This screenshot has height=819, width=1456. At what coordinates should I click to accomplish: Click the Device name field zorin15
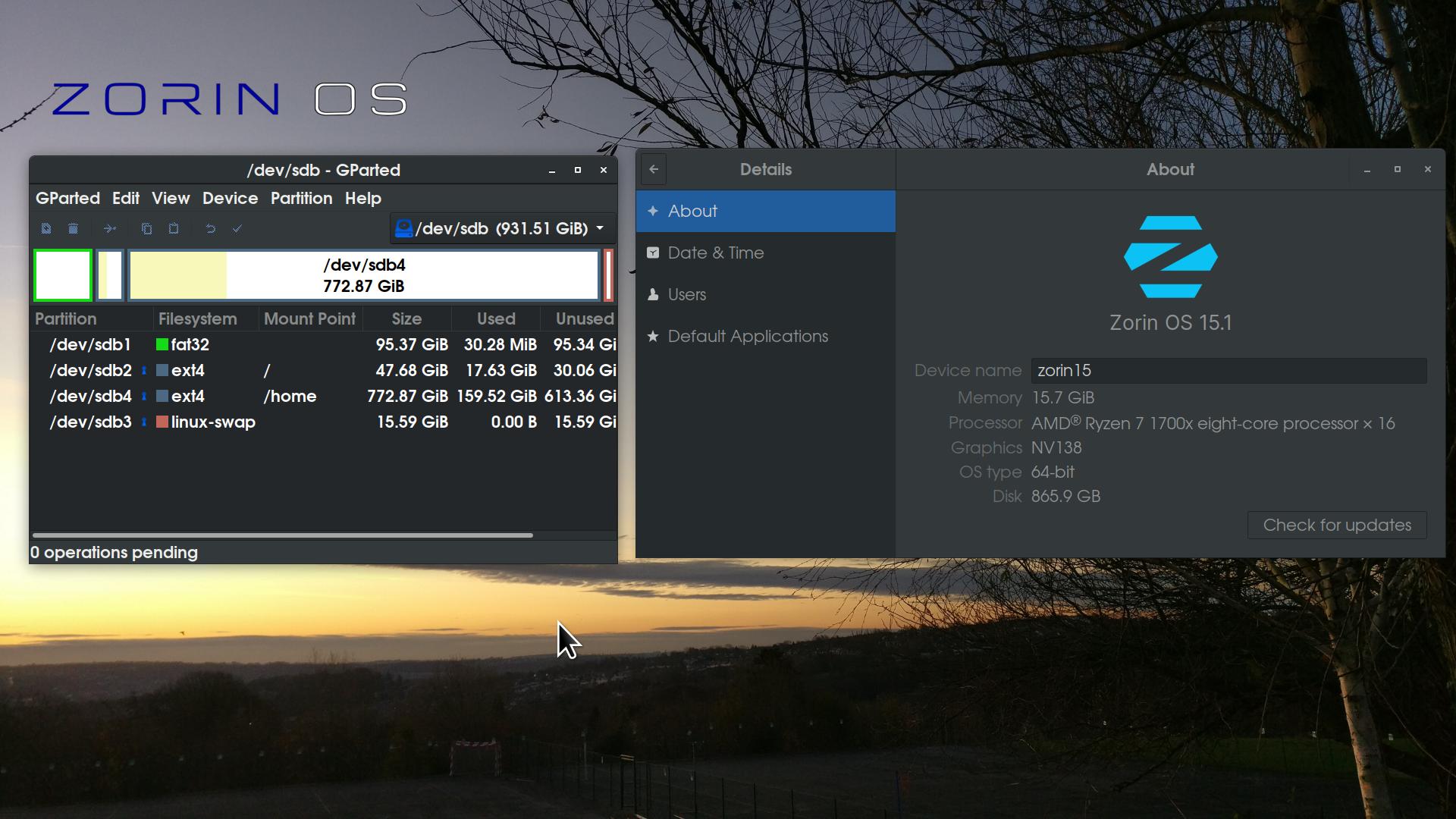coord(1228,370)
